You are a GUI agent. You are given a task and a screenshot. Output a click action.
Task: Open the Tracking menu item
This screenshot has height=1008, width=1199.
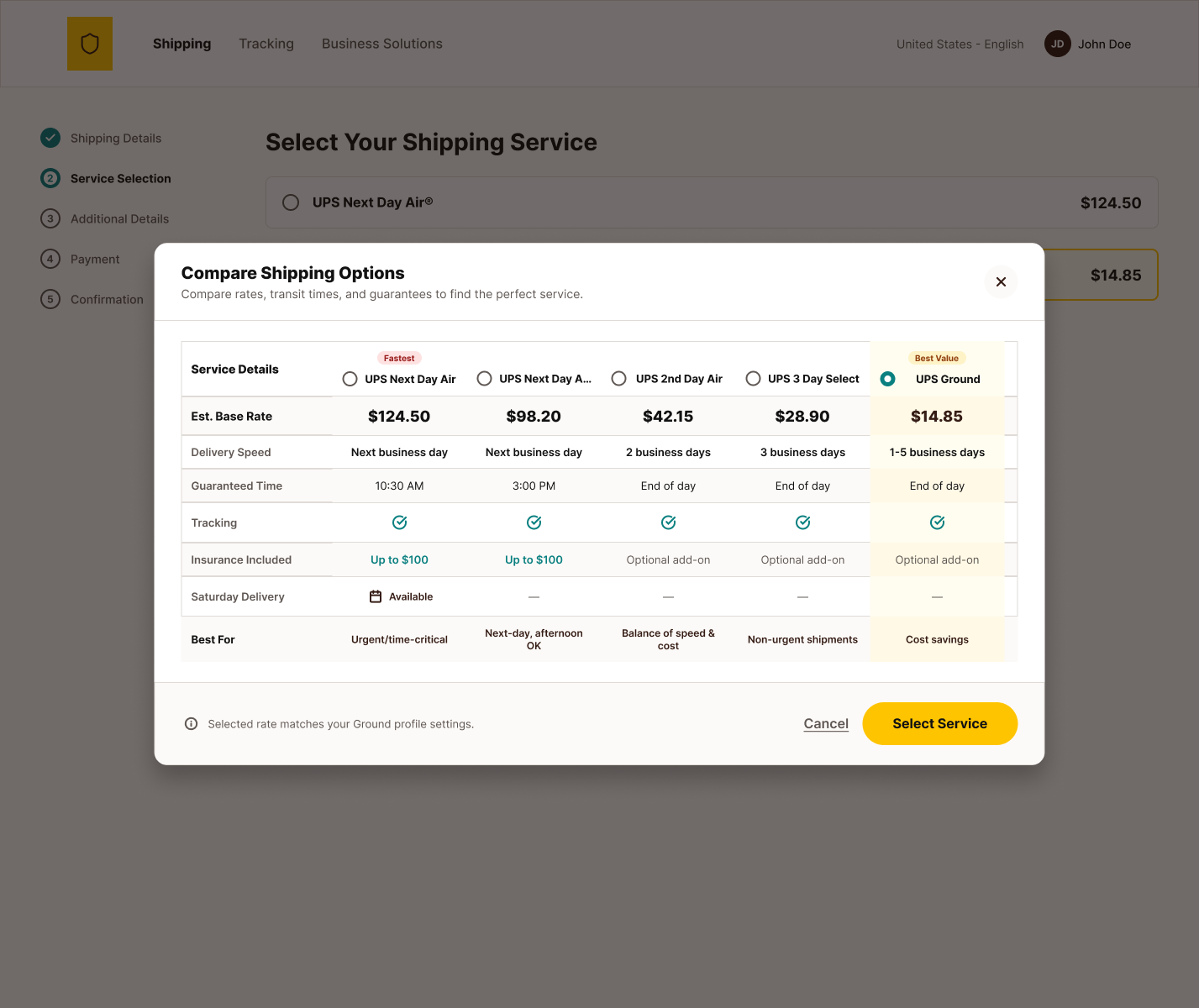coord(266,44)
